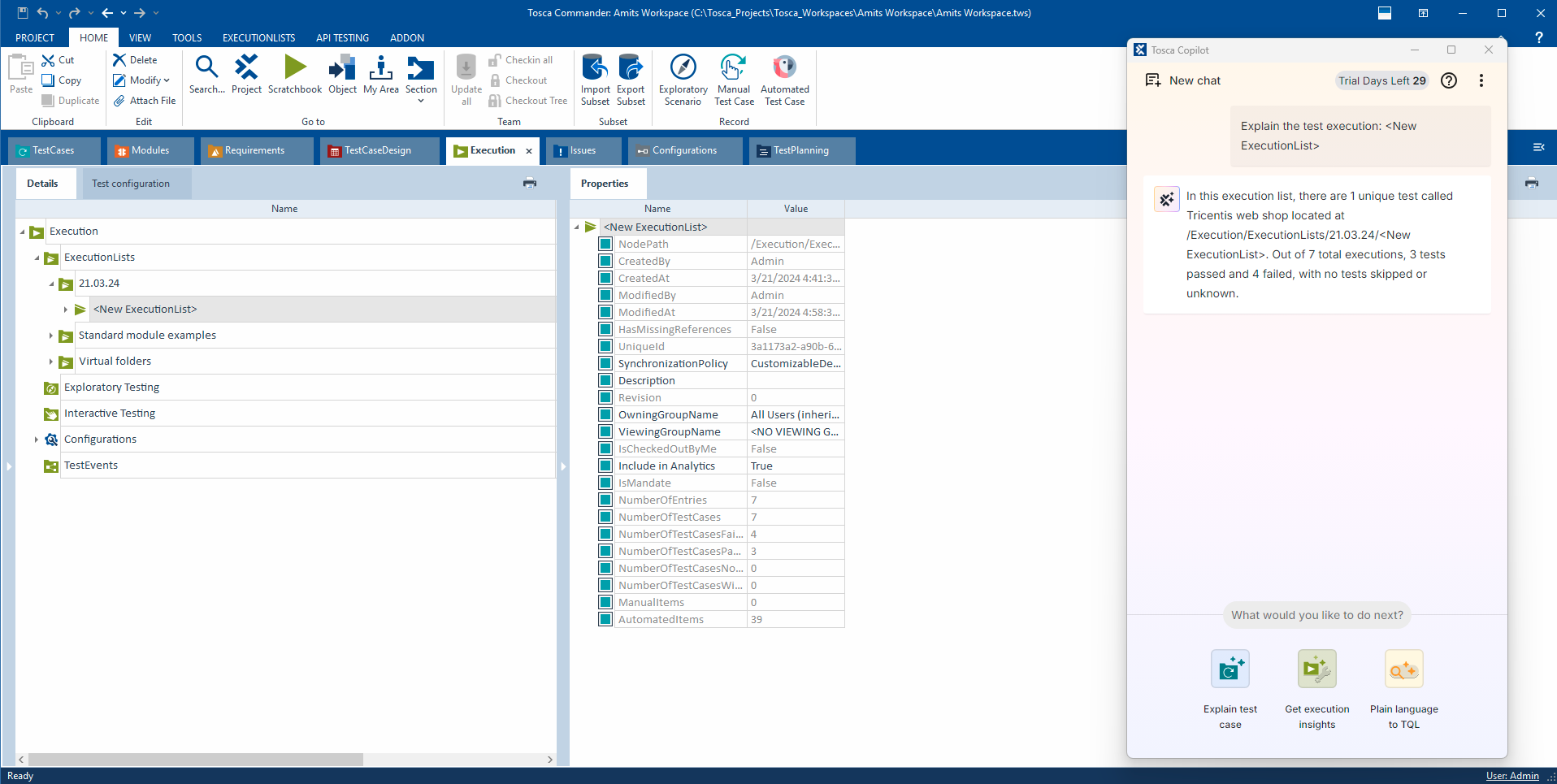Click the Description property value cell

(796, 381)
